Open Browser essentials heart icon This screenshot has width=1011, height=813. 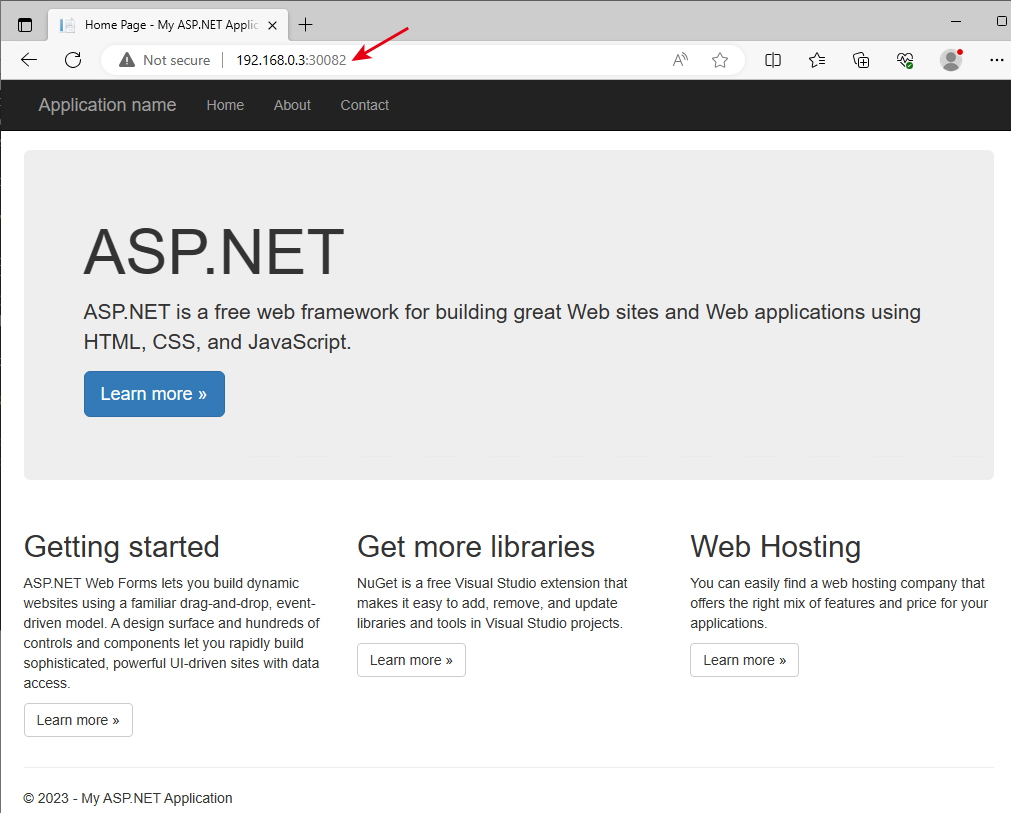(x=905, y=60)
